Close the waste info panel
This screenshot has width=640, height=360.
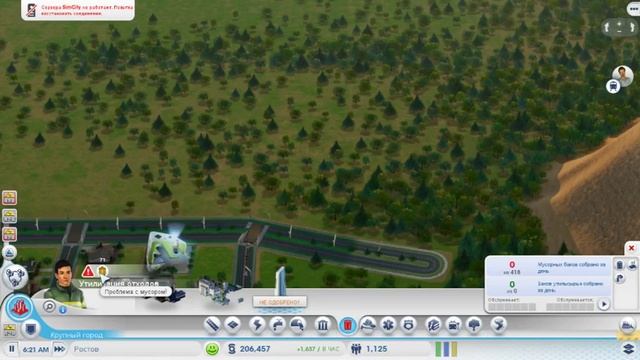point(631,248)
